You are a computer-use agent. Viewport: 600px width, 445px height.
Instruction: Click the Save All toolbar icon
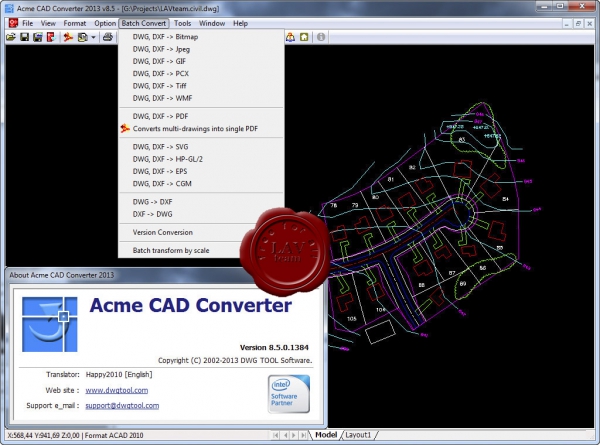tap(38, 37)
